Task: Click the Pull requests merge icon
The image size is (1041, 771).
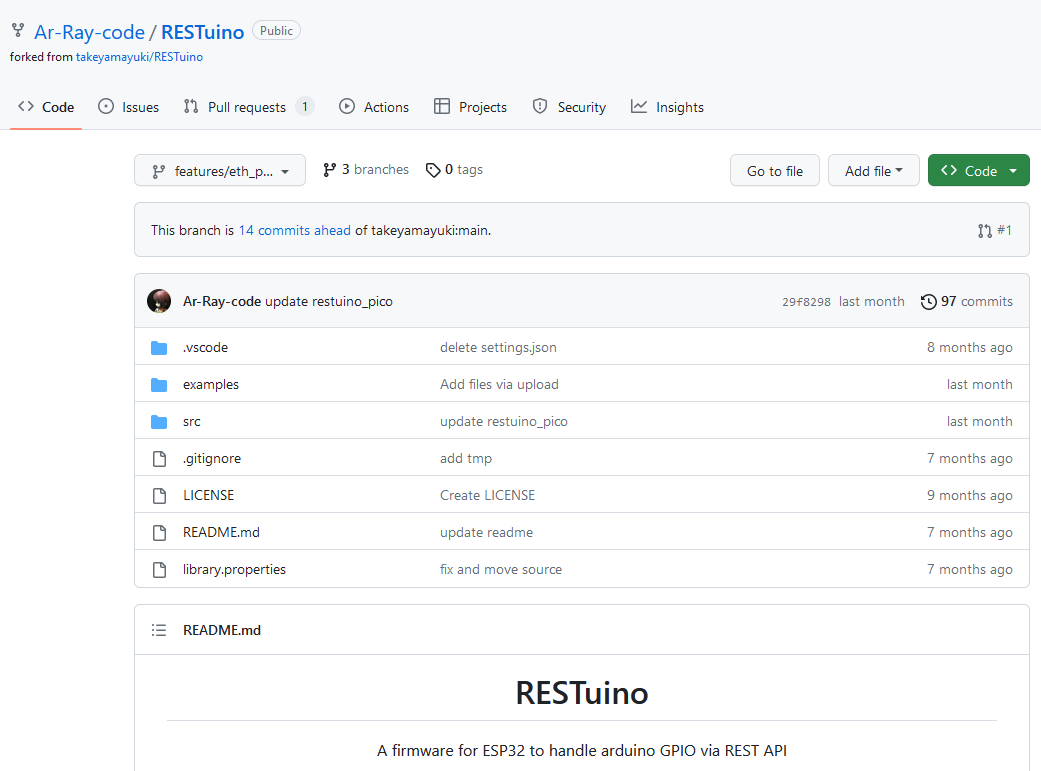Action: pyautogui.click(x=191, y=106)
